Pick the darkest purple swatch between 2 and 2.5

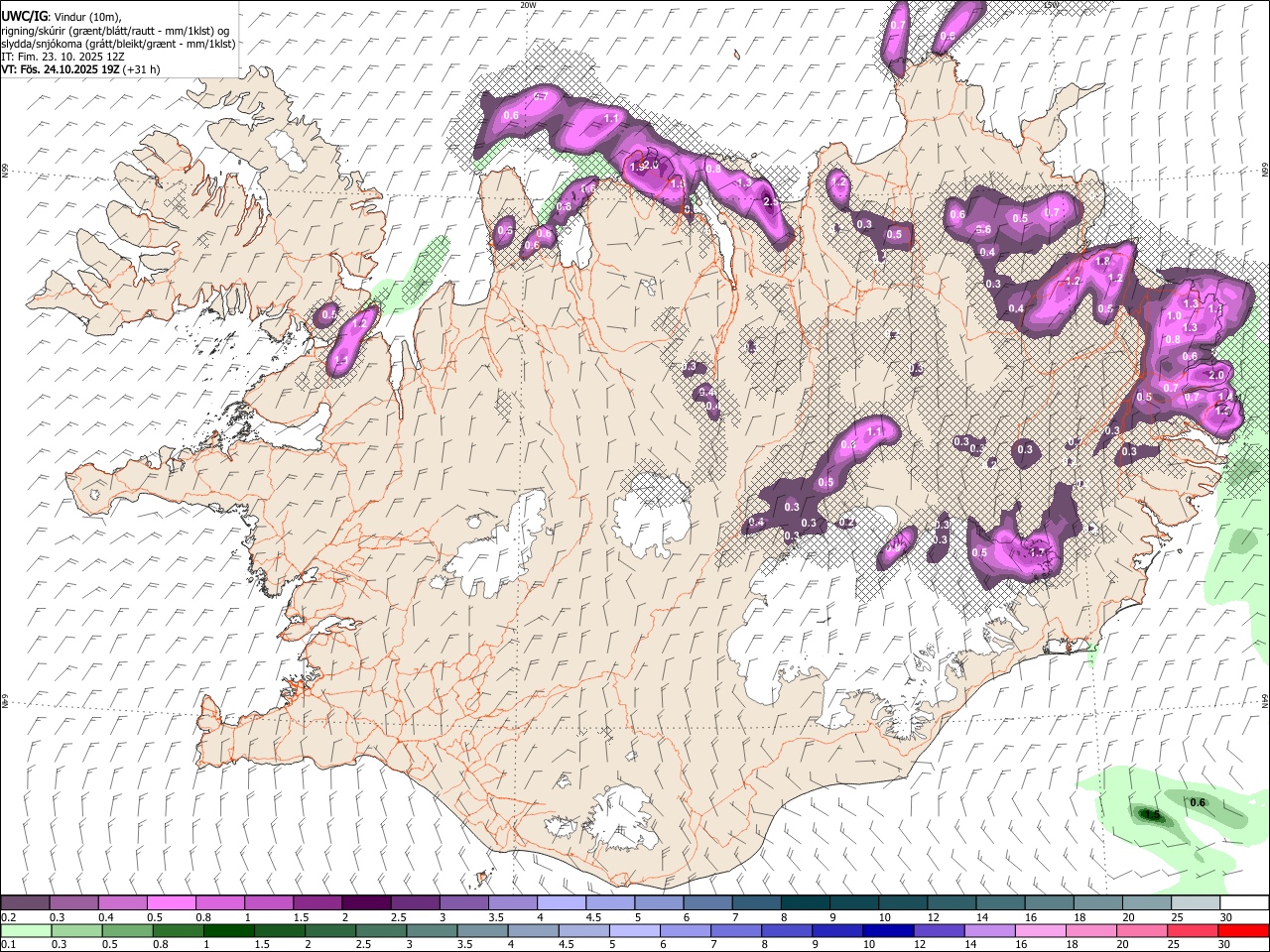point(366,903)
